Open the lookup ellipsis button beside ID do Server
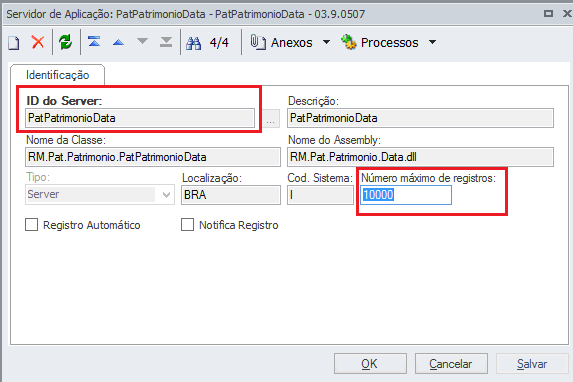The height and width of the screenshot is (382, 573). click(x=270, y=119)
